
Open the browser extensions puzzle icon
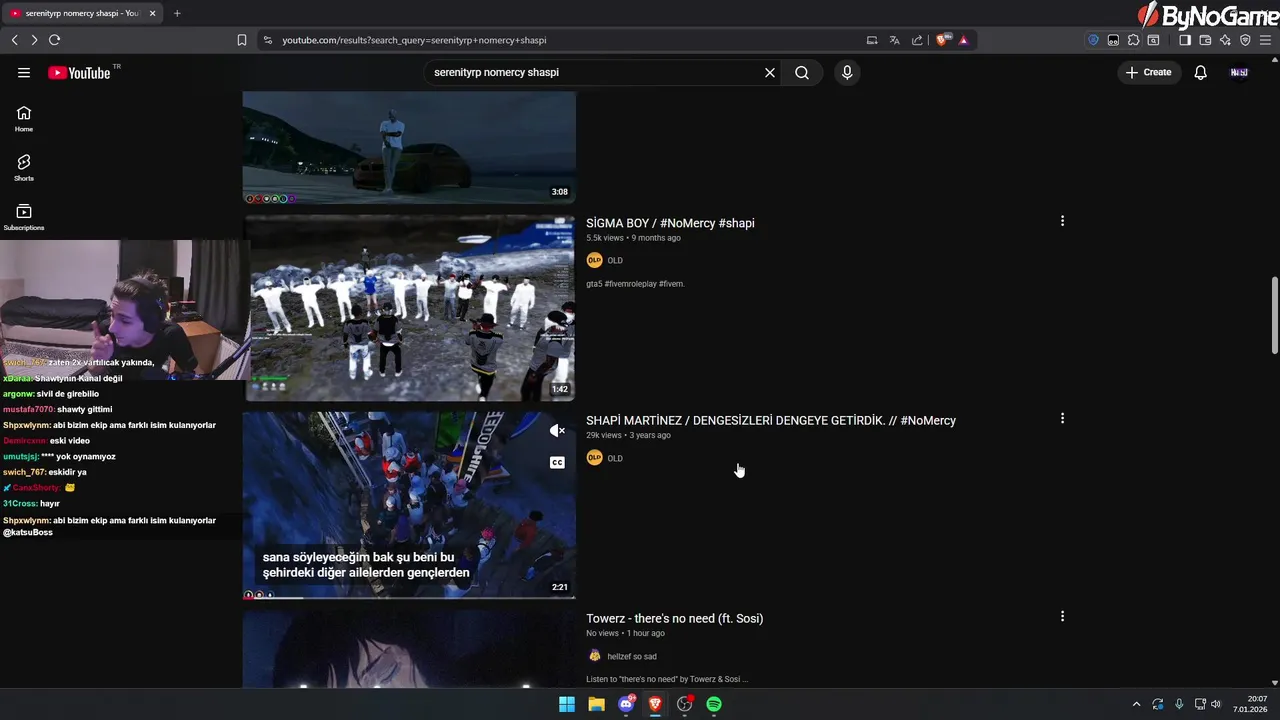[1133, 40]
